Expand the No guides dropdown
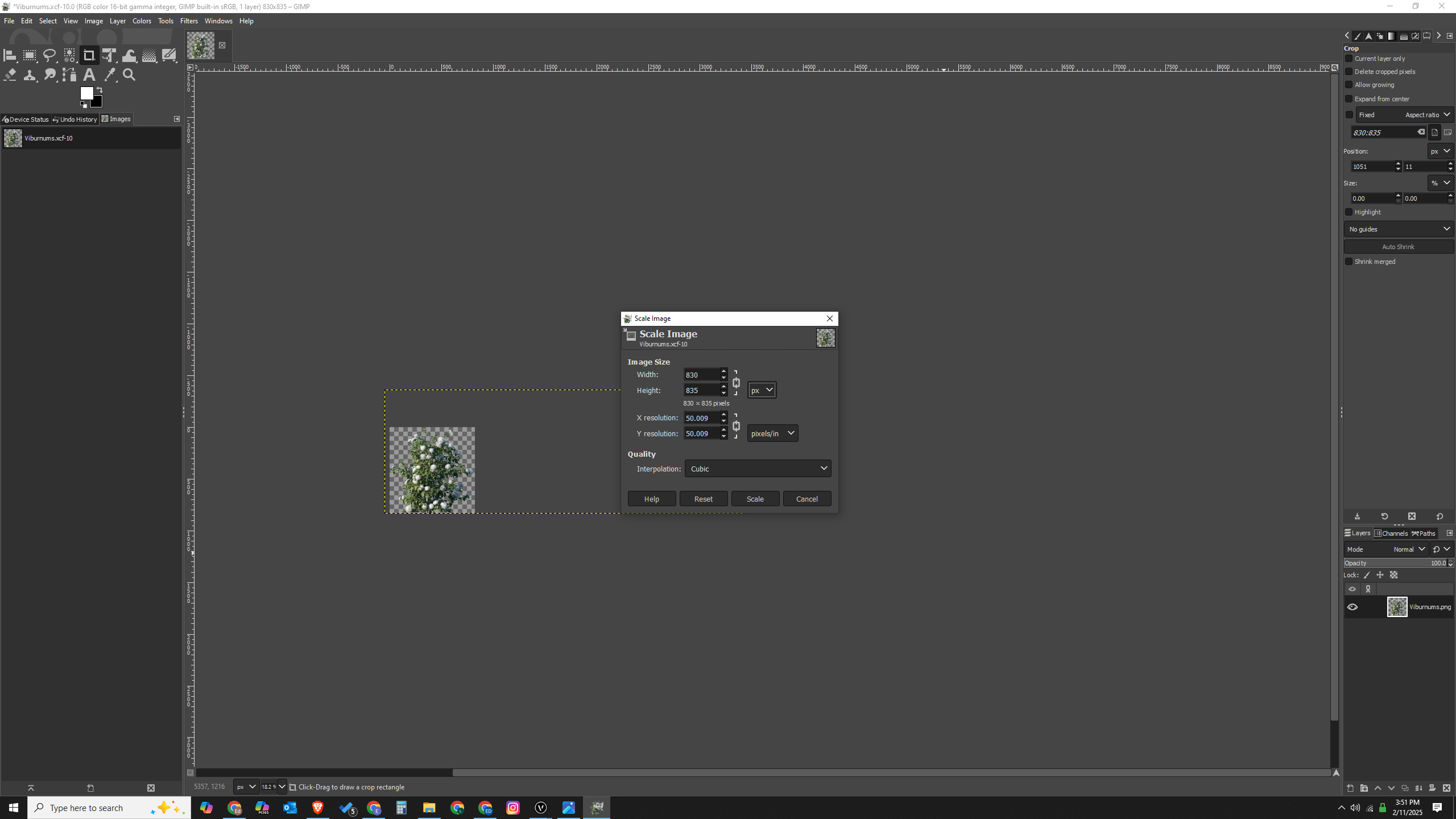1456x819 pixels. 1399,229
